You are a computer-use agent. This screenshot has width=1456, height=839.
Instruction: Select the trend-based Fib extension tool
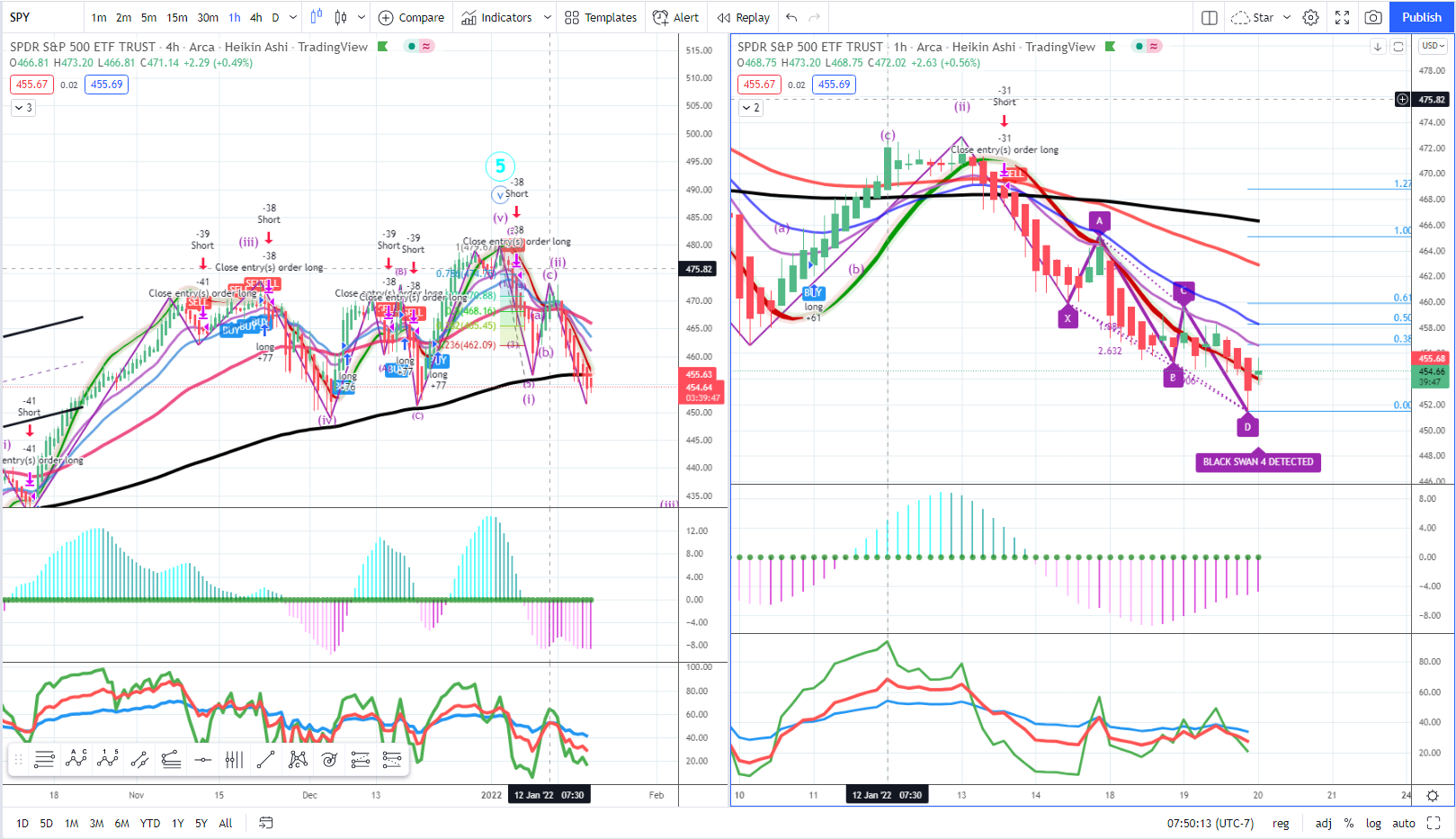pos(171,760)
